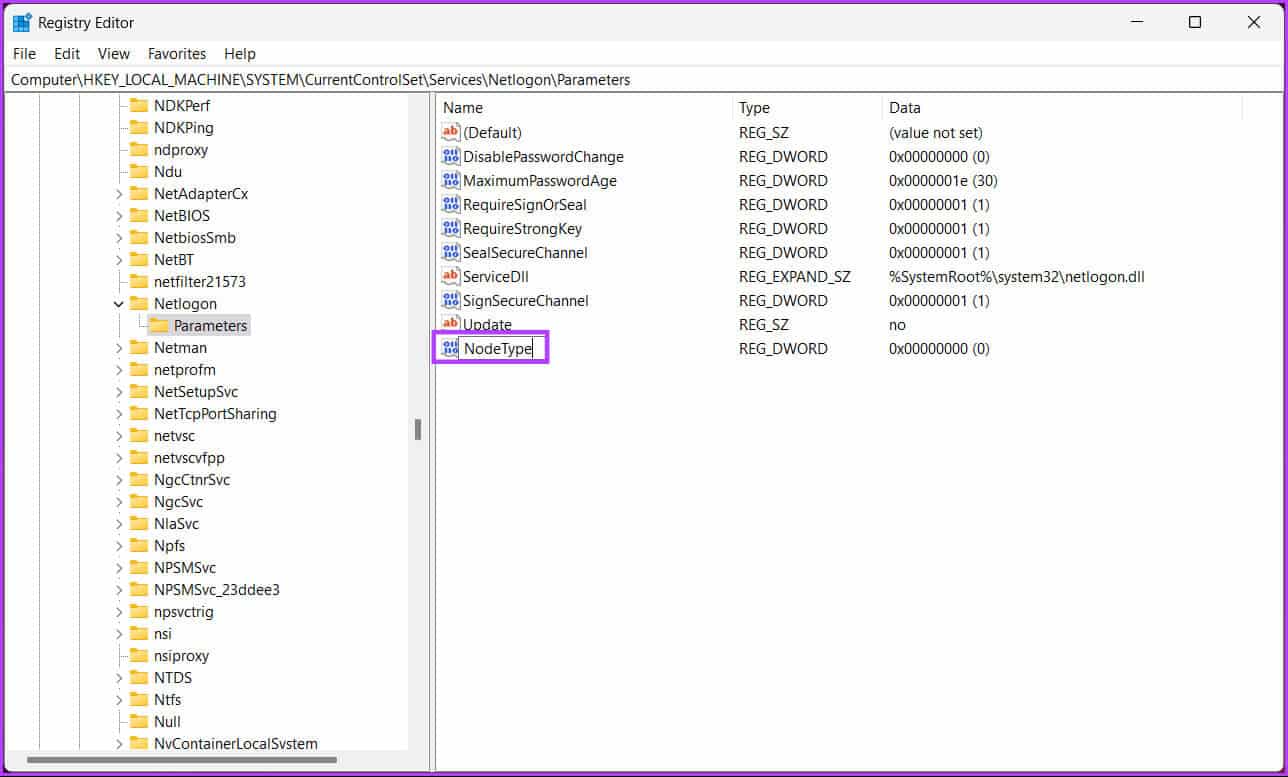Click the NodeType DWORD icon

(450, 348)
